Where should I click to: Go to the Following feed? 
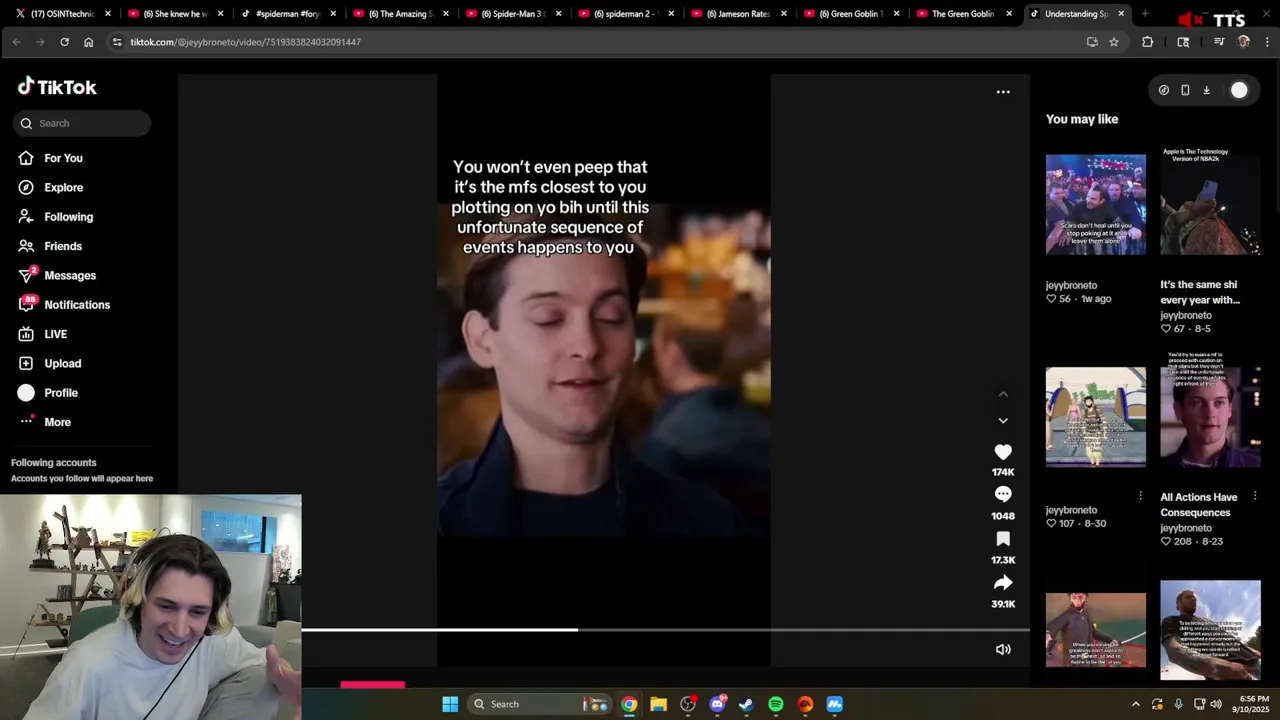[x=68, y=217]
